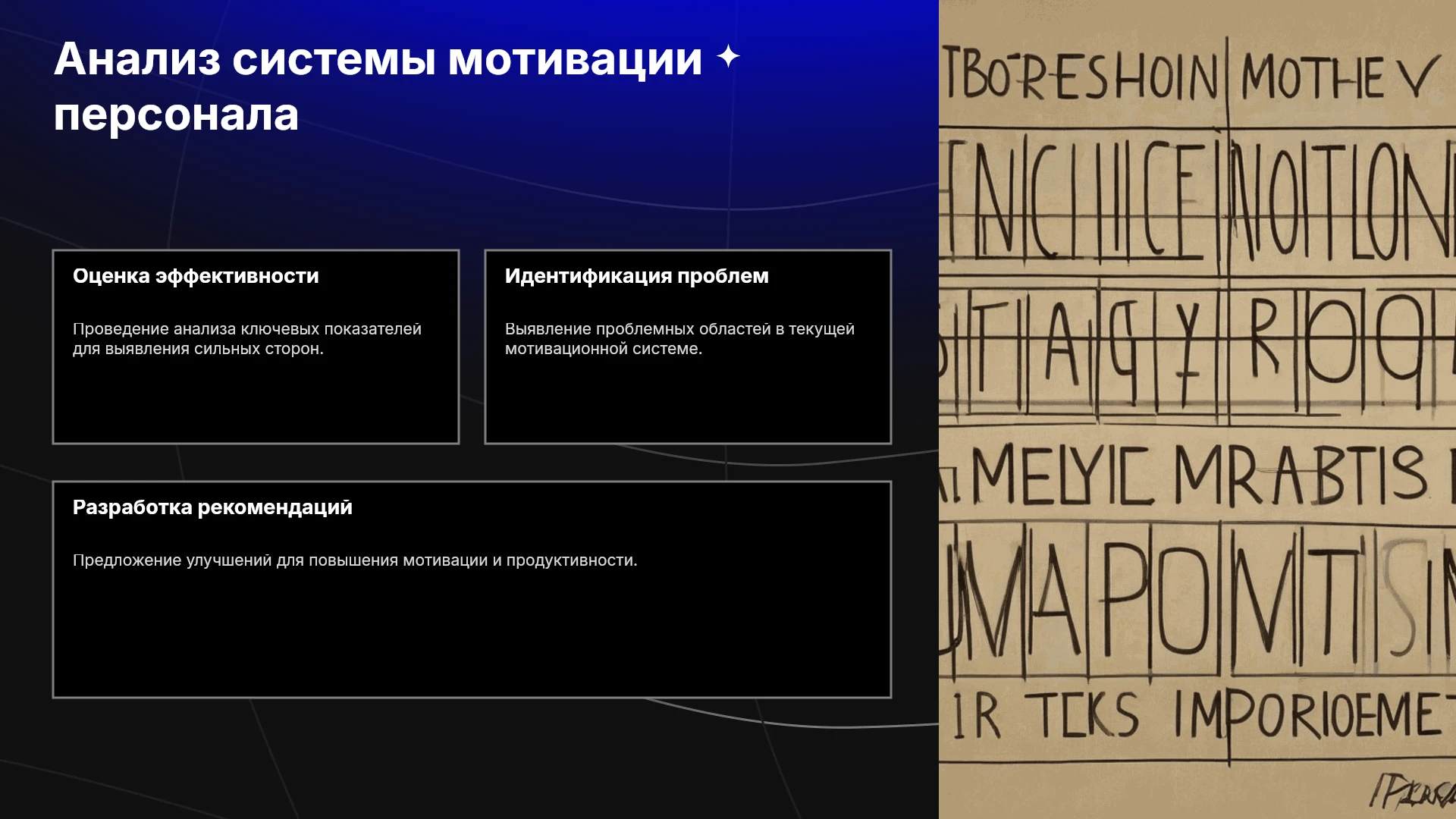Click the 'IR TEKS' text in the image
Image resolution: width=1456 pixels, height=819 pixels.
(x=1046, y=715)
